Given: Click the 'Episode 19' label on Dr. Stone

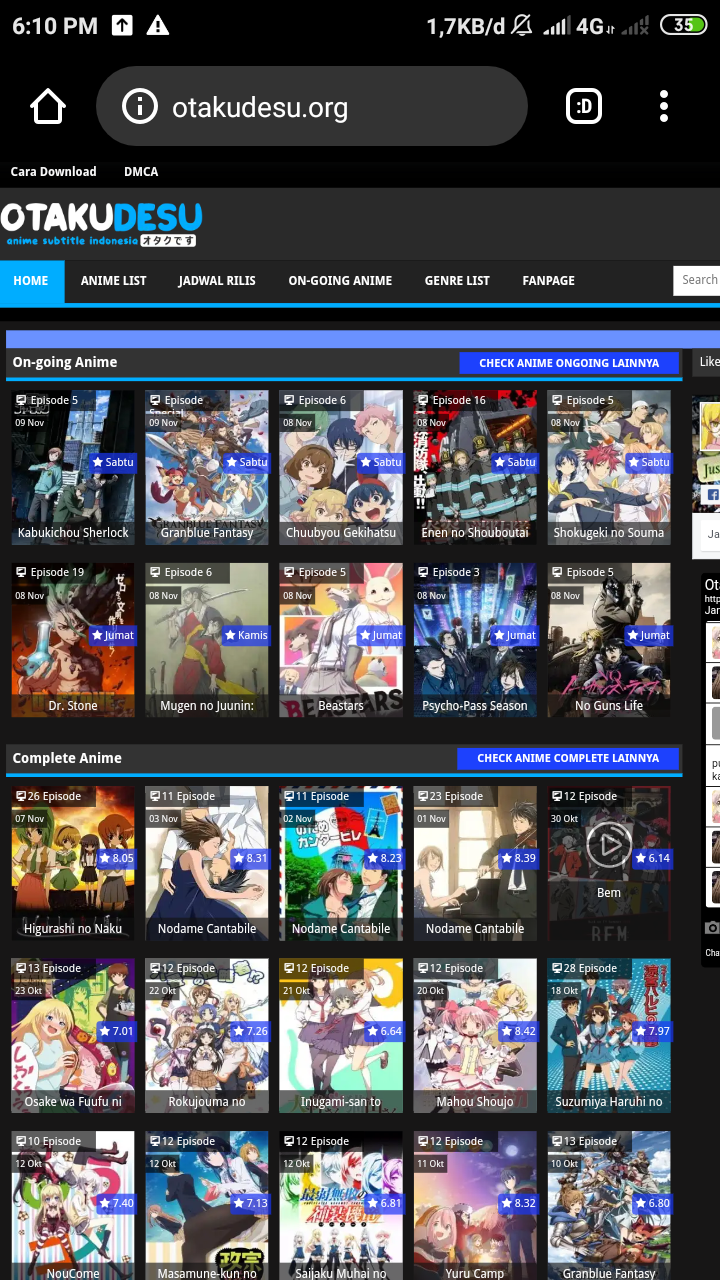Looking at the screenshot, I should [x=50, y=573].
